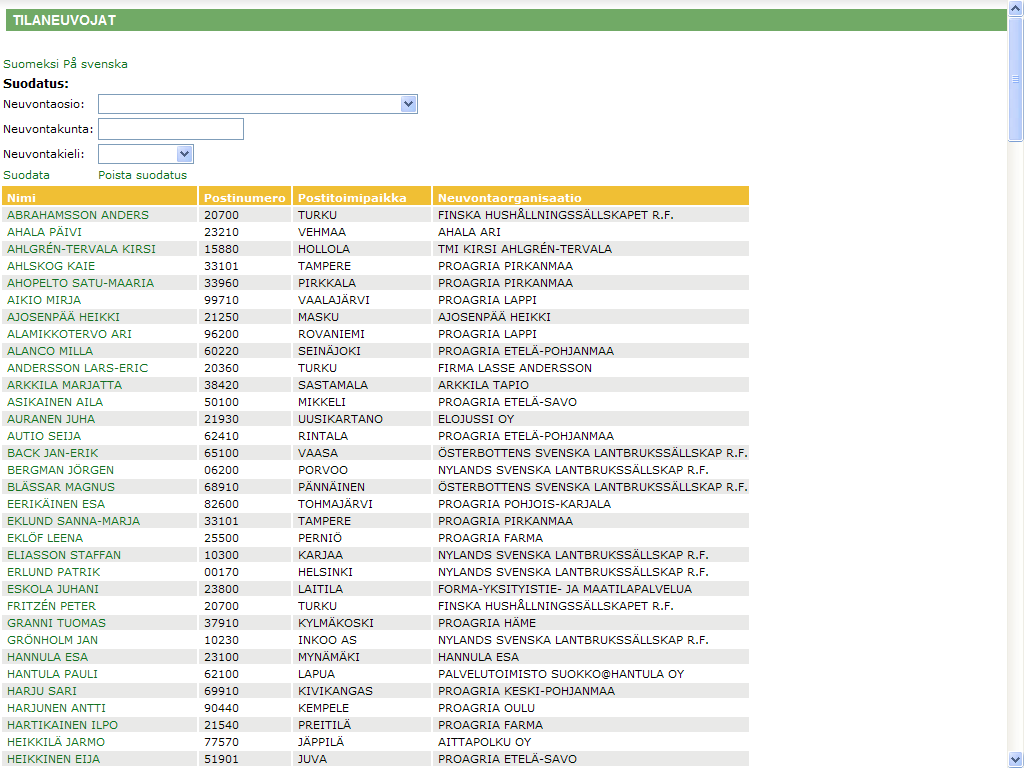Open advisor BLÄSSAR MAGNUS
The image size is (1024, 768).
[x=61, y=487]
